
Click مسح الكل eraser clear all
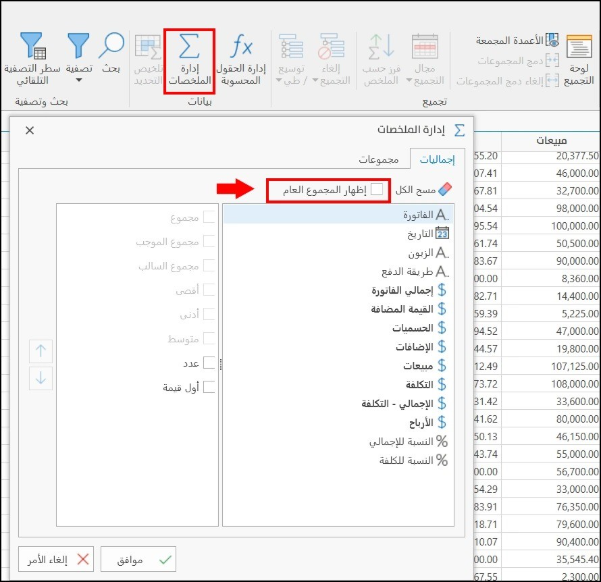click(424, 189)
